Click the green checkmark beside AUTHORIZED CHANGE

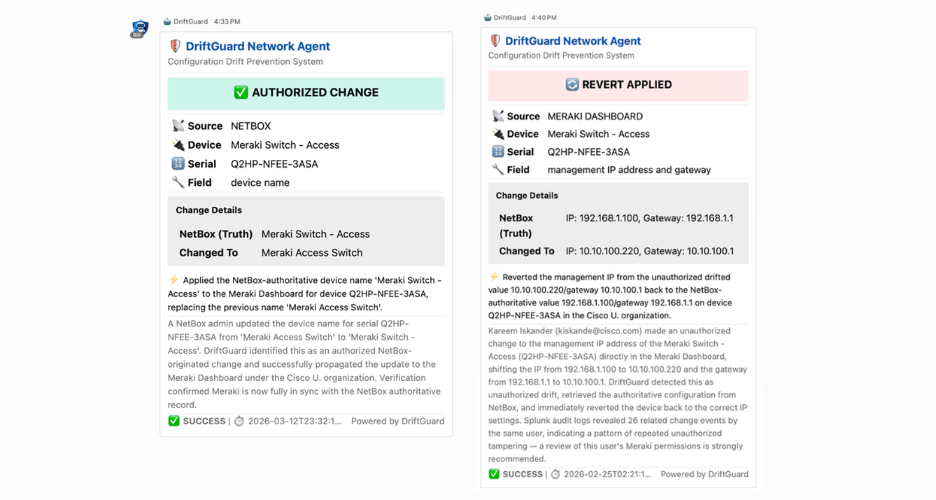(x=241, y=93)
